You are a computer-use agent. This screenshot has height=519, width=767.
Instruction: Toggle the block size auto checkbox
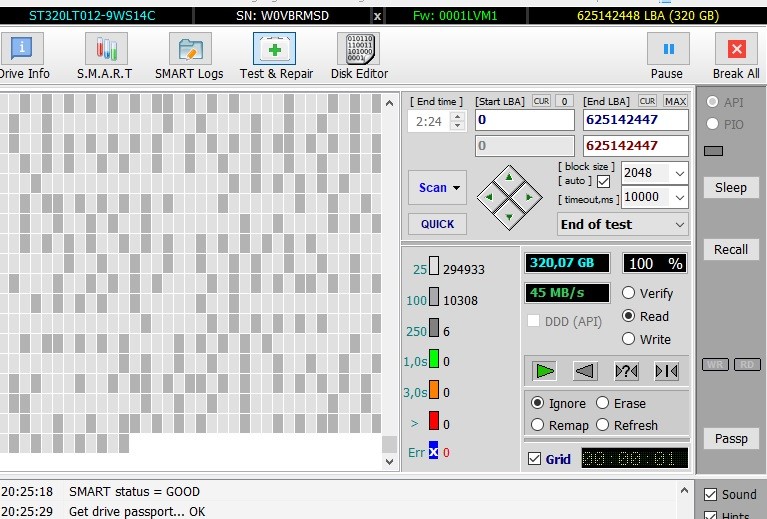click(604, 181)
